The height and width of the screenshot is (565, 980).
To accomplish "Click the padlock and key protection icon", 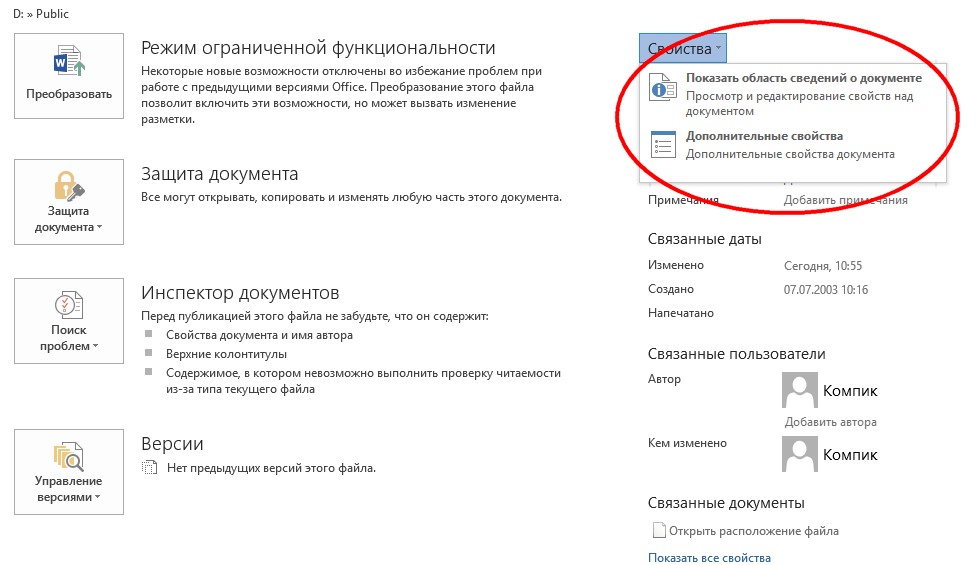I will (x=69, y=186).
